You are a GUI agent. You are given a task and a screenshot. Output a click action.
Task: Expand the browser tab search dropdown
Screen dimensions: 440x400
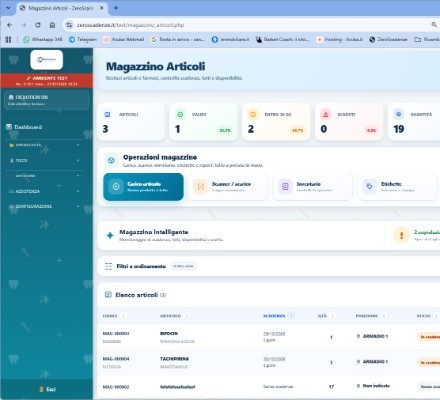point(8,8)
